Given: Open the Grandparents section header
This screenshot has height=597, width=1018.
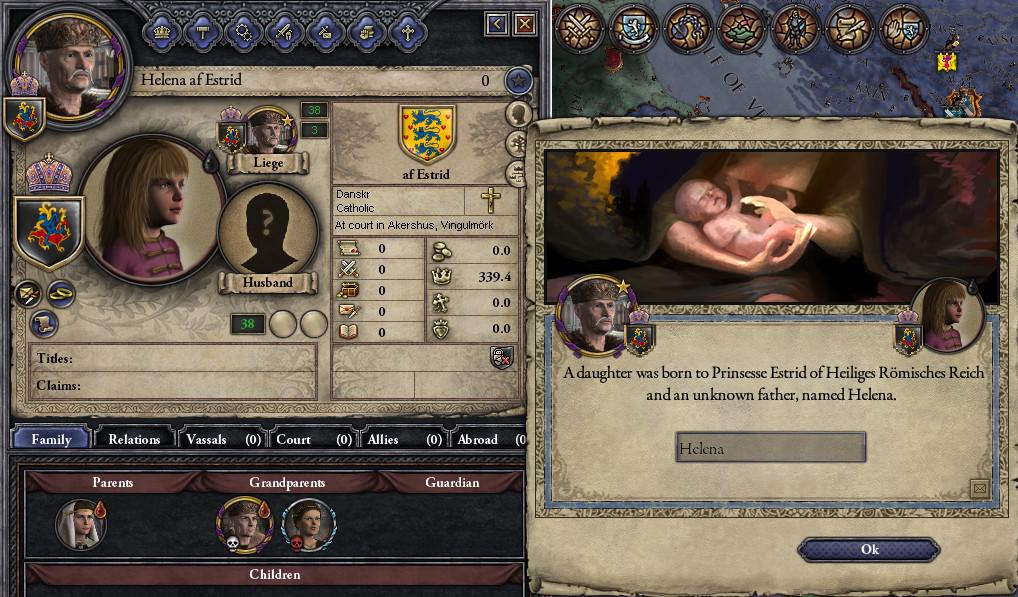Looking at the screenshot, I should [x=287, y=482].
